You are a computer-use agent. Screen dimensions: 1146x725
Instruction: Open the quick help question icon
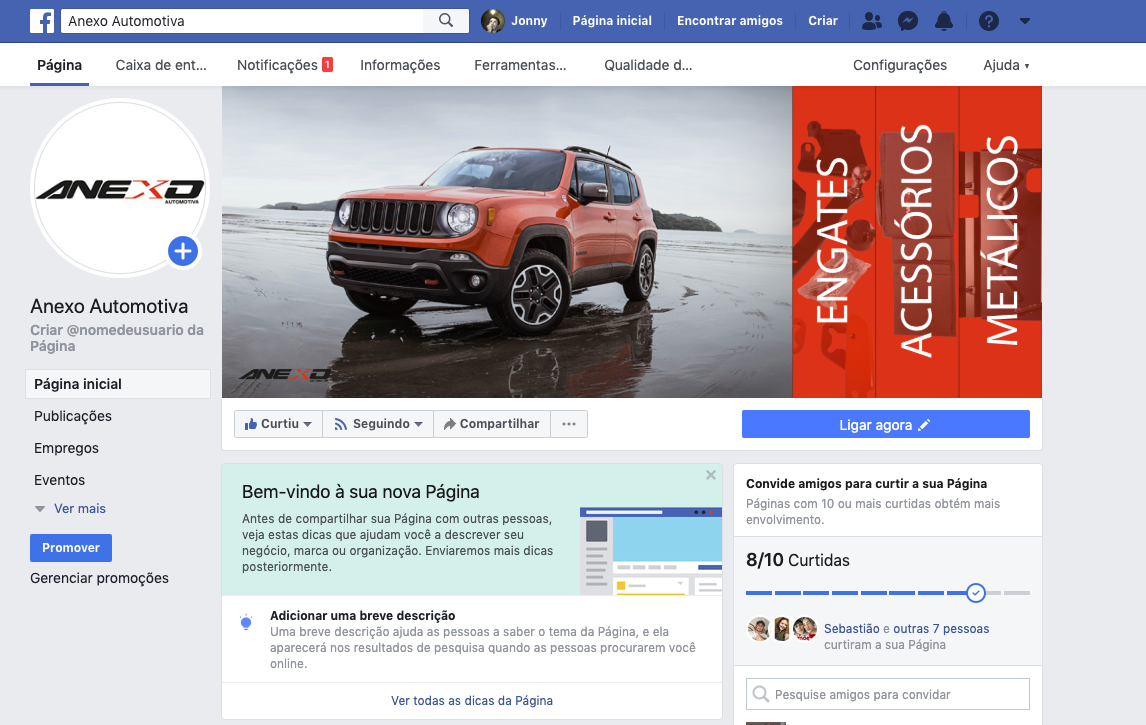click(989, 21)
